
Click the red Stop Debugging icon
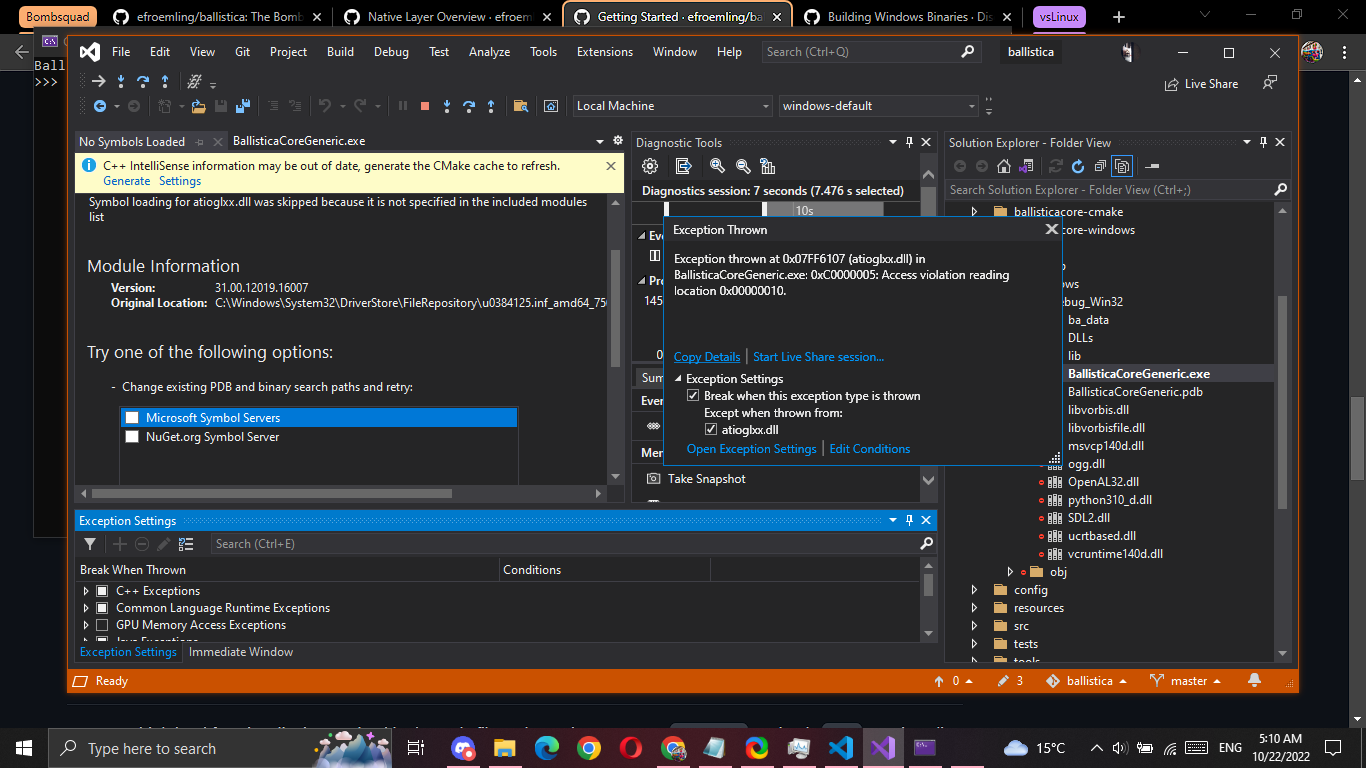pyautogui.click(x=425, y=105)
